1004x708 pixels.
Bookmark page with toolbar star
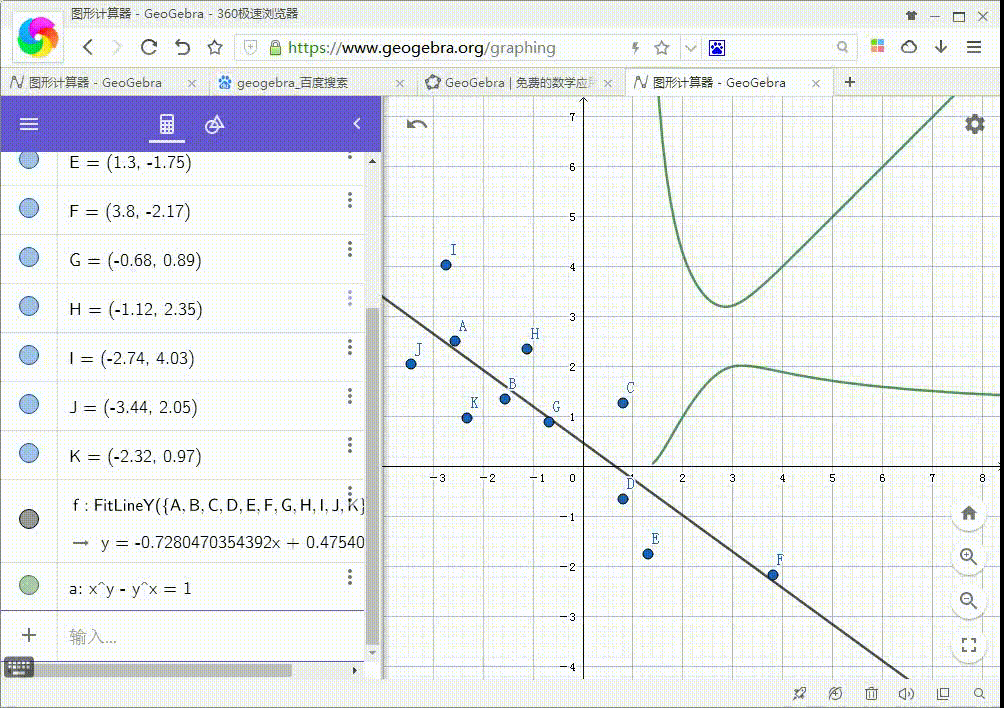point(215,47)
